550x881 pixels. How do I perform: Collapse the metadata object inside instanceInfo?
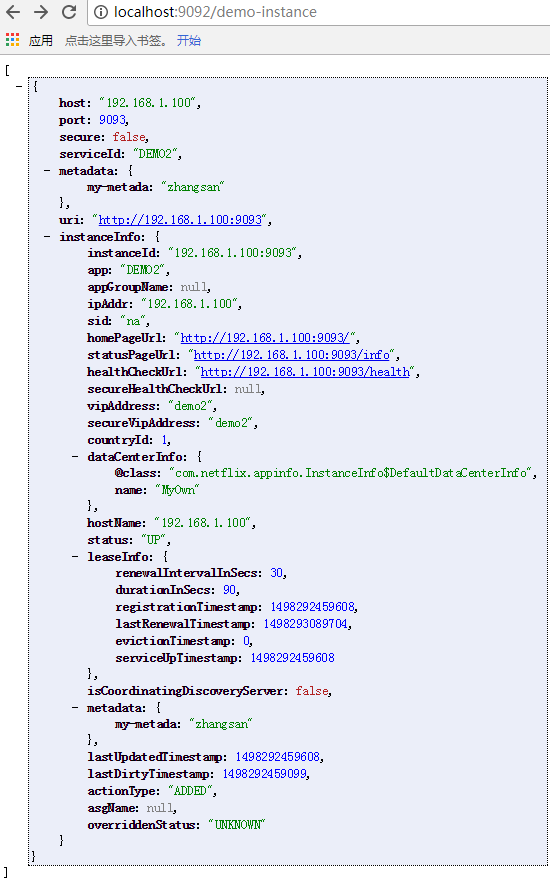(75, 707)
